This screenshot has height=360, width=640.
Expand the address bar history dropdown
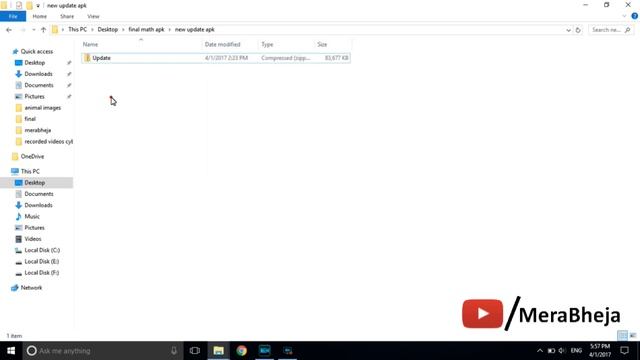[568, 30]
